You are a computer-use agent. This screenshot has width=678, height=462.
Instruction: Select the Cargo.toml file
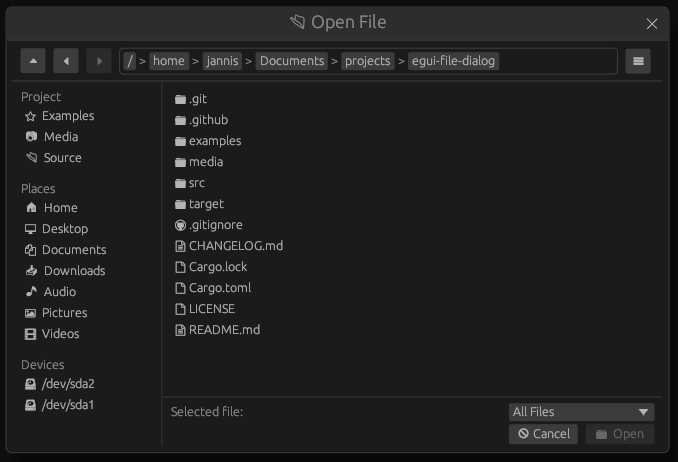click(219, 288)
